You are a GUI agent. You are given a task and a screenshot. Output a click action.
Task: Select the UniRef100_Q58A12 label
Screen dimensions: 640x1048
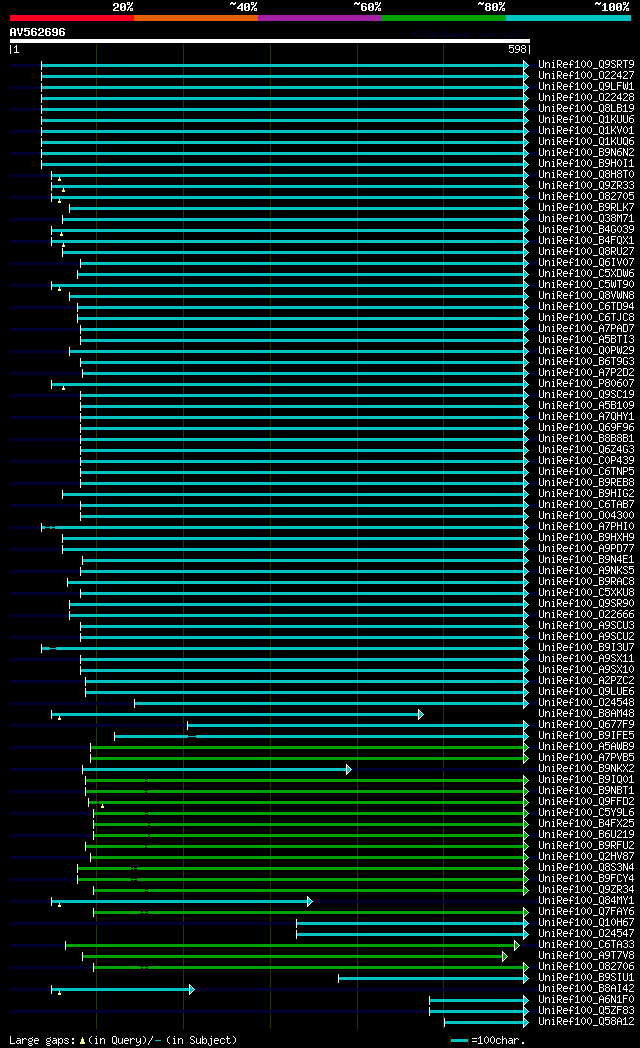[587, 1021]
